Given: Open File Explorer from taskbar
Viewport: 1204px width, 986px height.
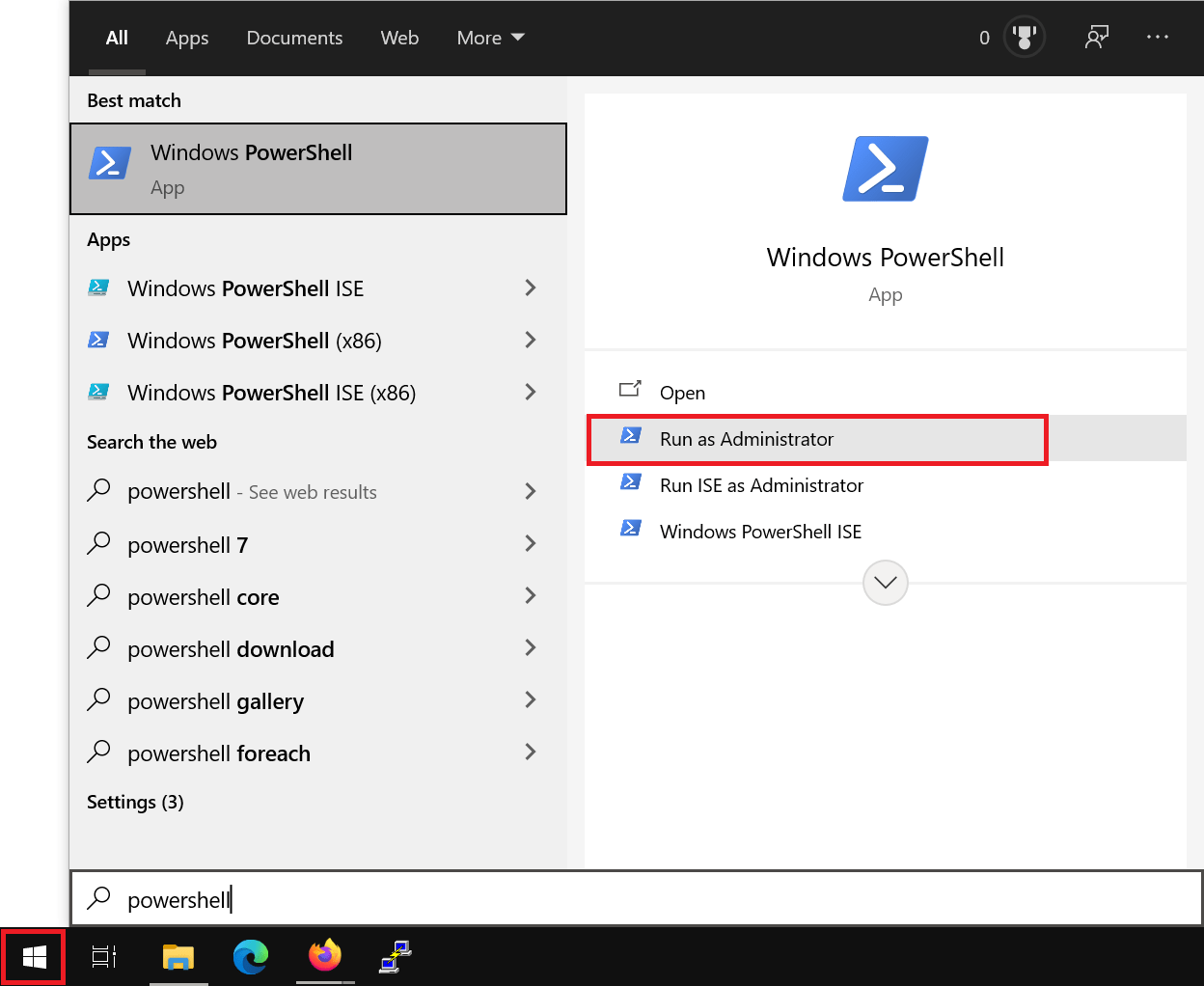Looking at the screenshot, I should tap(178, 956).
